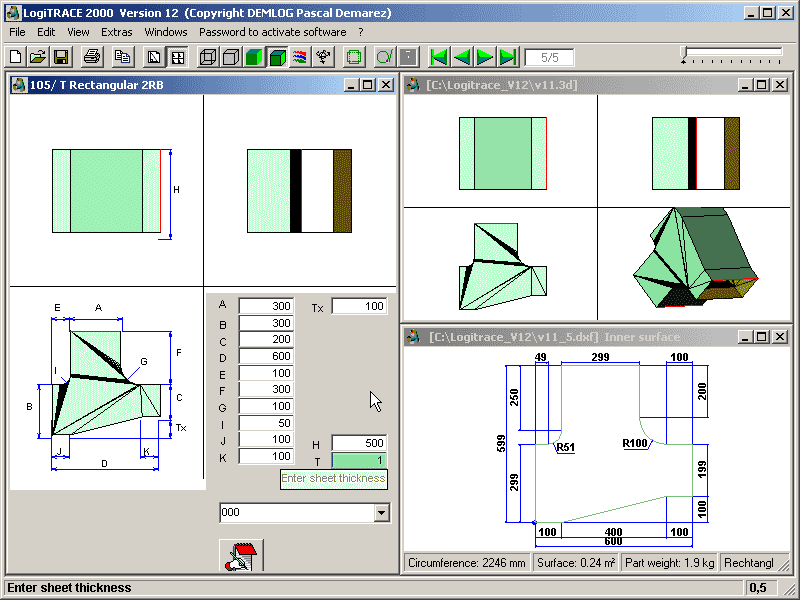The image size is (800, 600).
Task: Select the solid green cube view icon
Action: tap(254, 57)
